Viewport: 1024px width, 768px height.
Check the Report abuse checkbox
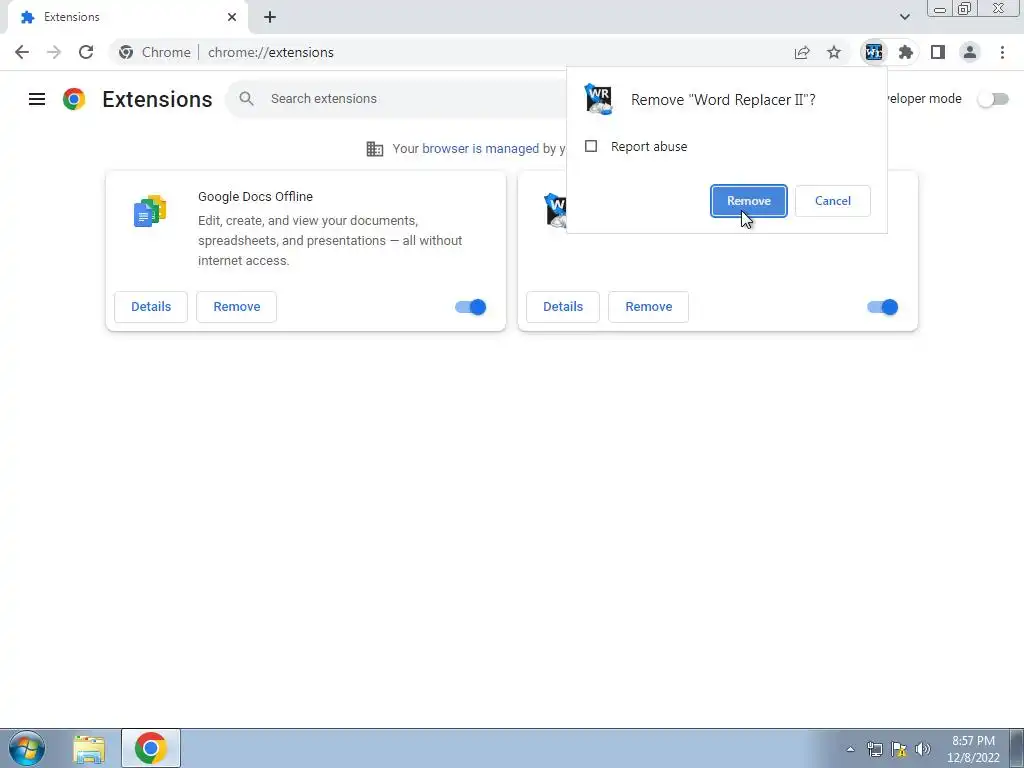[591, 146]
